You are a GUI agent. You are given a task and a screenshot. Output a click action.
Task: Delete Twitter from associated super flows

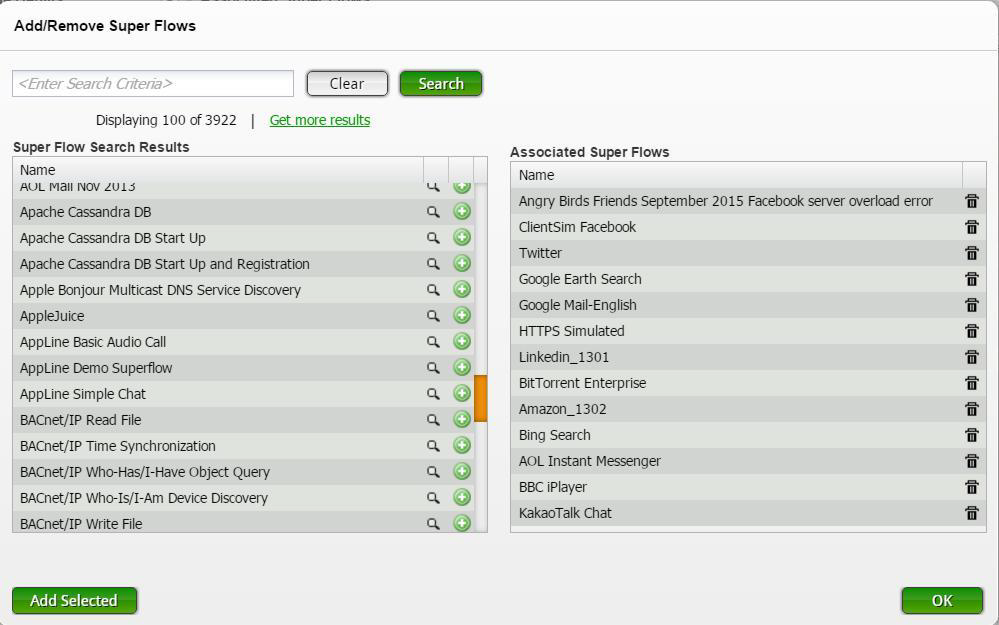pos(971,253)
